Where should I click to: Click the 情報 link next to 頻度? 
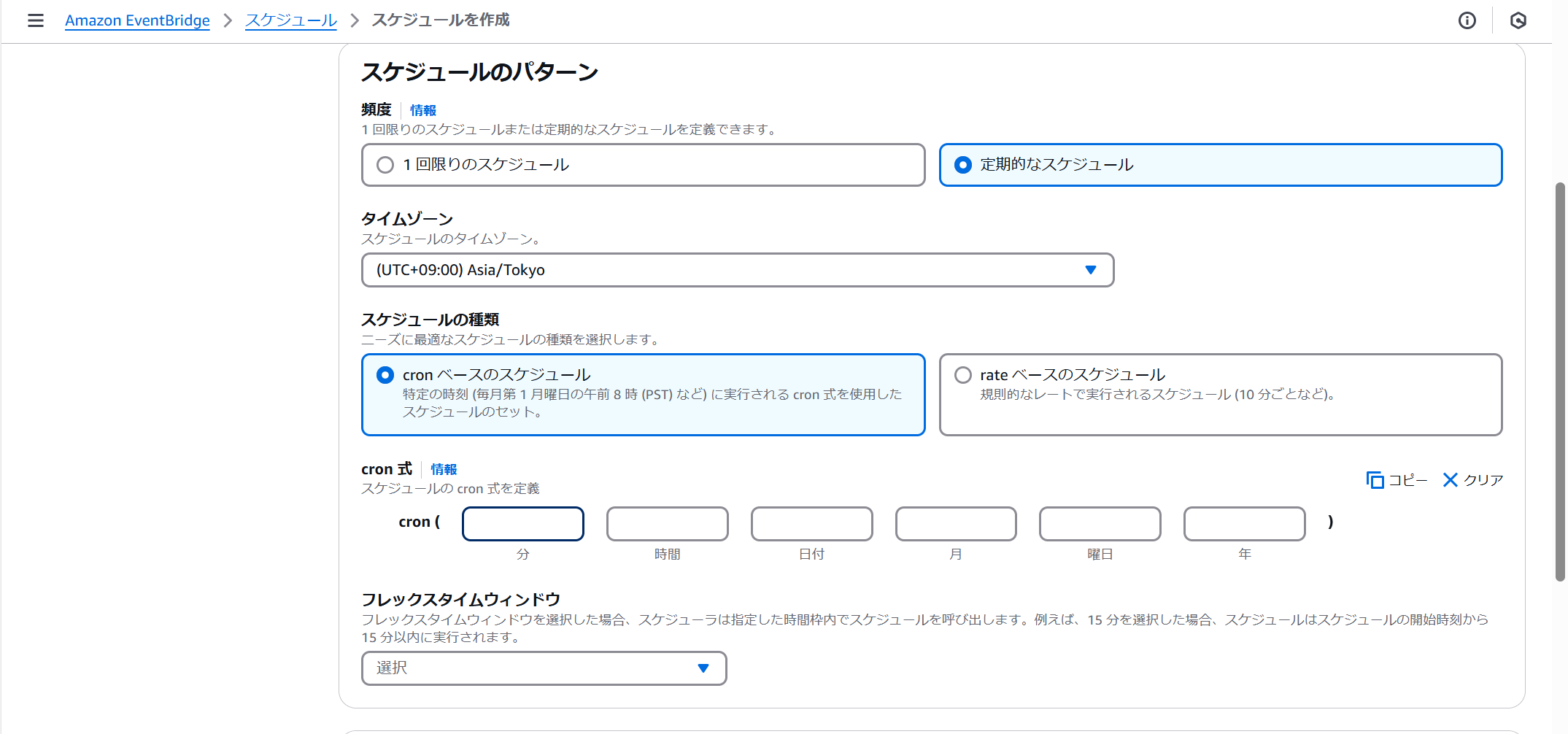[x=422, y=110]
